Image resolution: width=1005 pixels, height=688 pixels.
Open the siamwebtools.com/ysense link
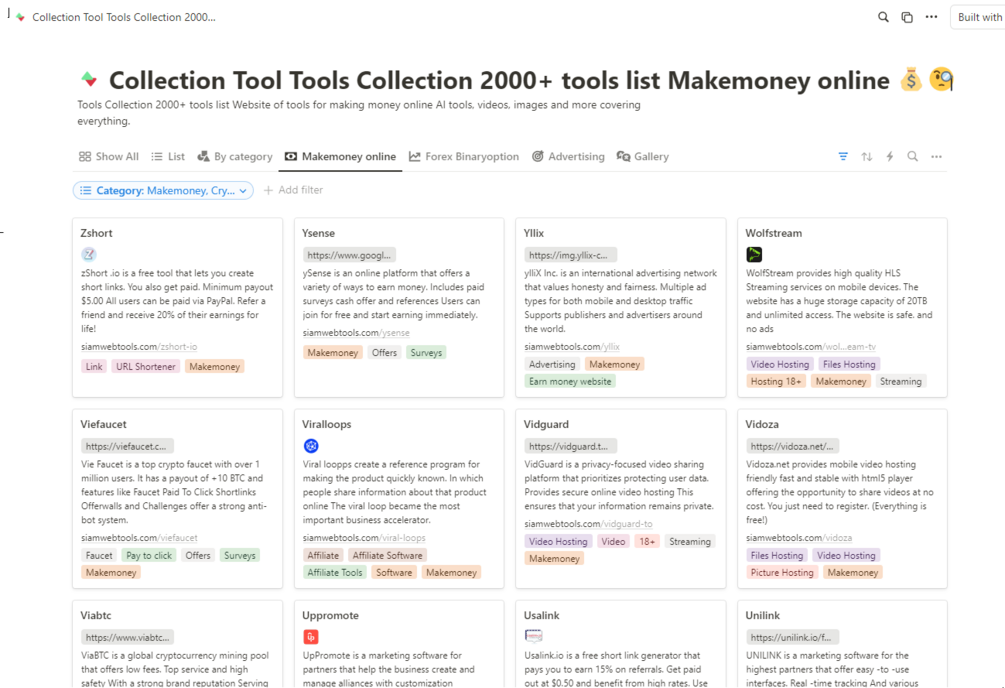(x=356, y=333)
